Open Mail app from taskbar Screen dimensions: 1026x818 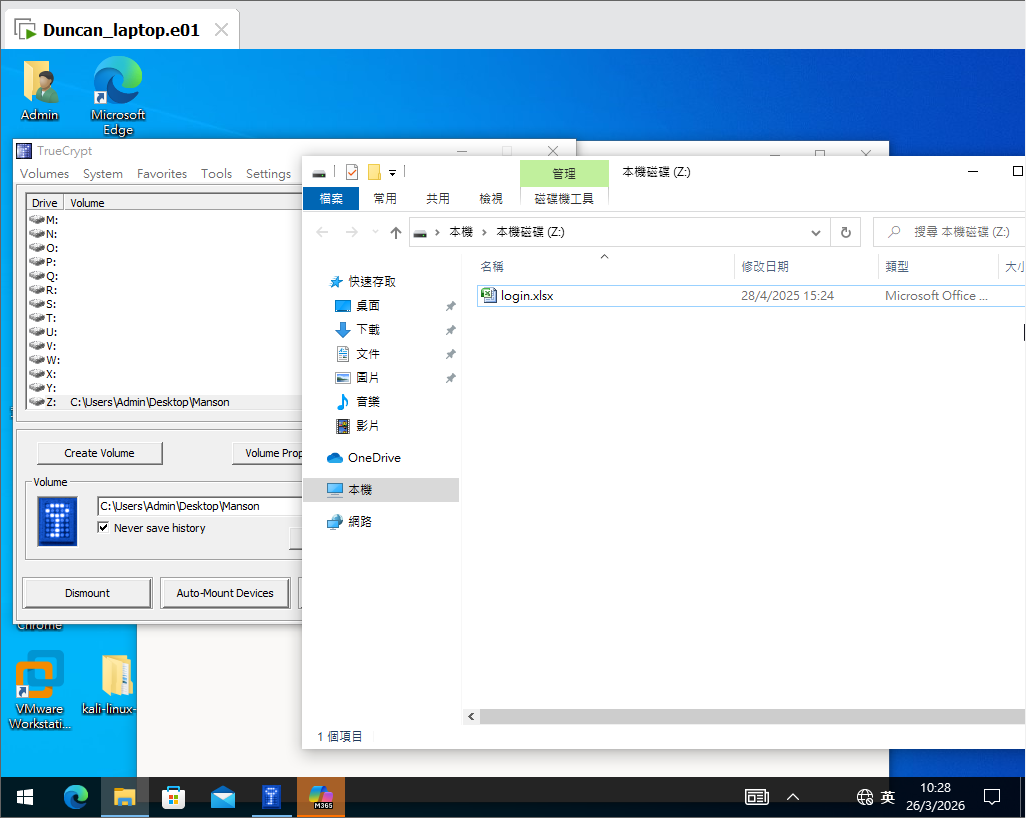coord(223,796)
